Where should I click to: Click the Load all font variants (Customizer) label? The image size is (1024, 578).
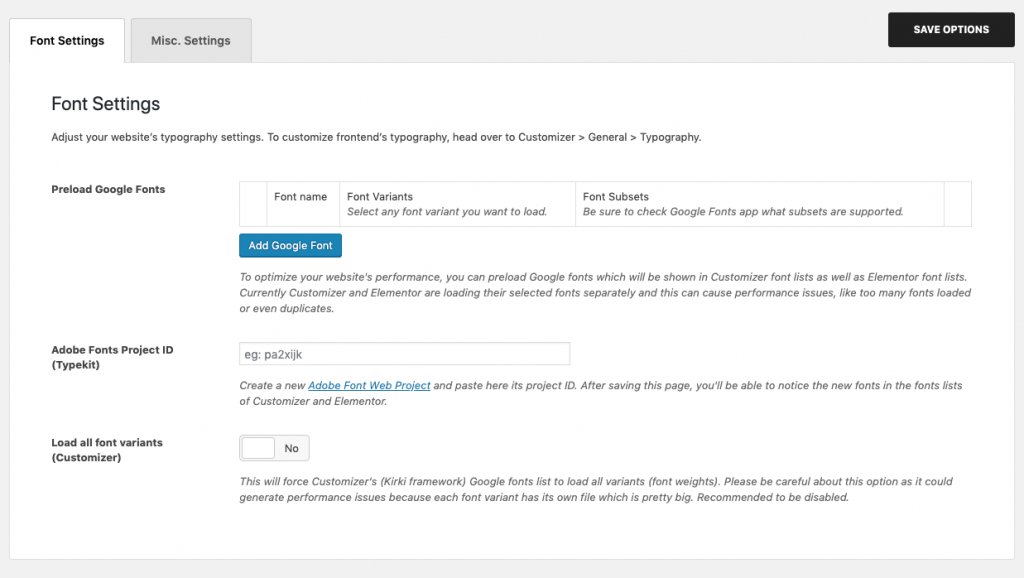click(x=107, y=449)
